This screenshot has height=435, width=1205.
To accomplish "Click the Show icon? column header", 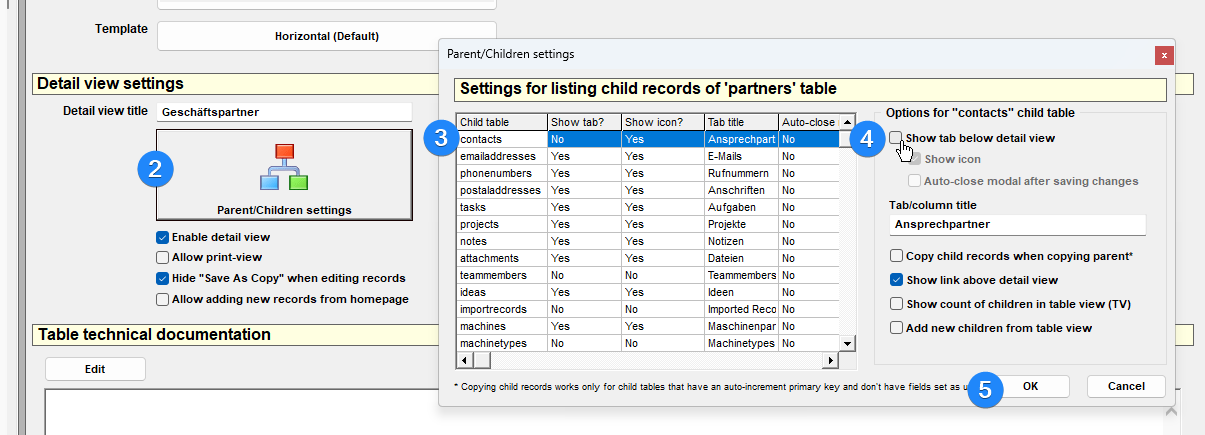I will [662, 122].
